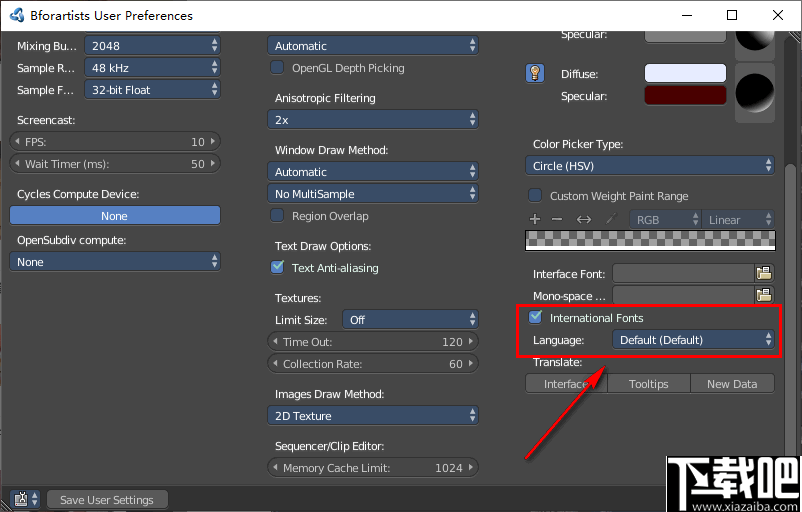This screenshot has width=802, height=512.
Task: Click the flip color ramp arrows icon
Action: point(584,219)
